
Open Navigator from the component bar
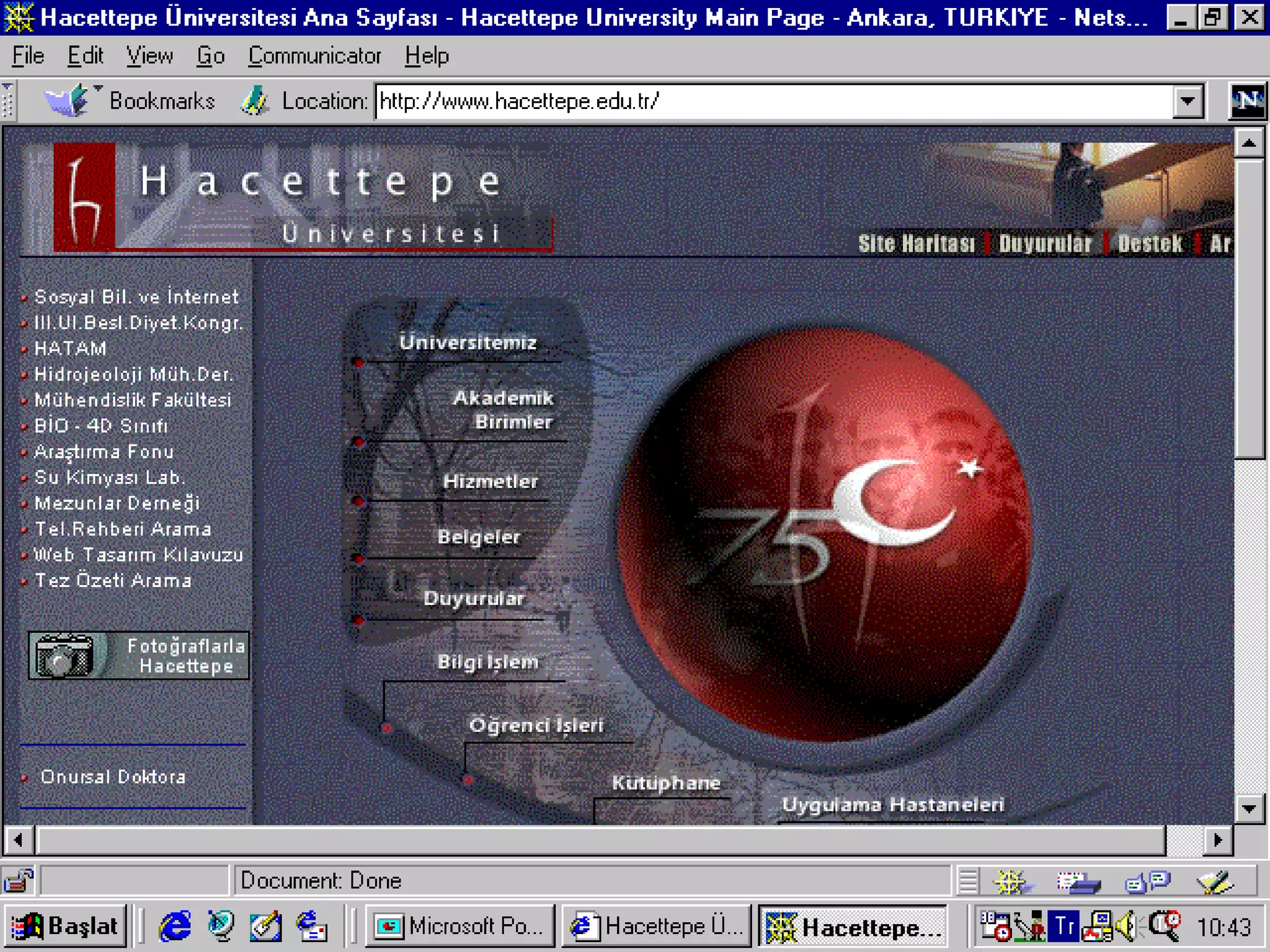click(1011, 882)
